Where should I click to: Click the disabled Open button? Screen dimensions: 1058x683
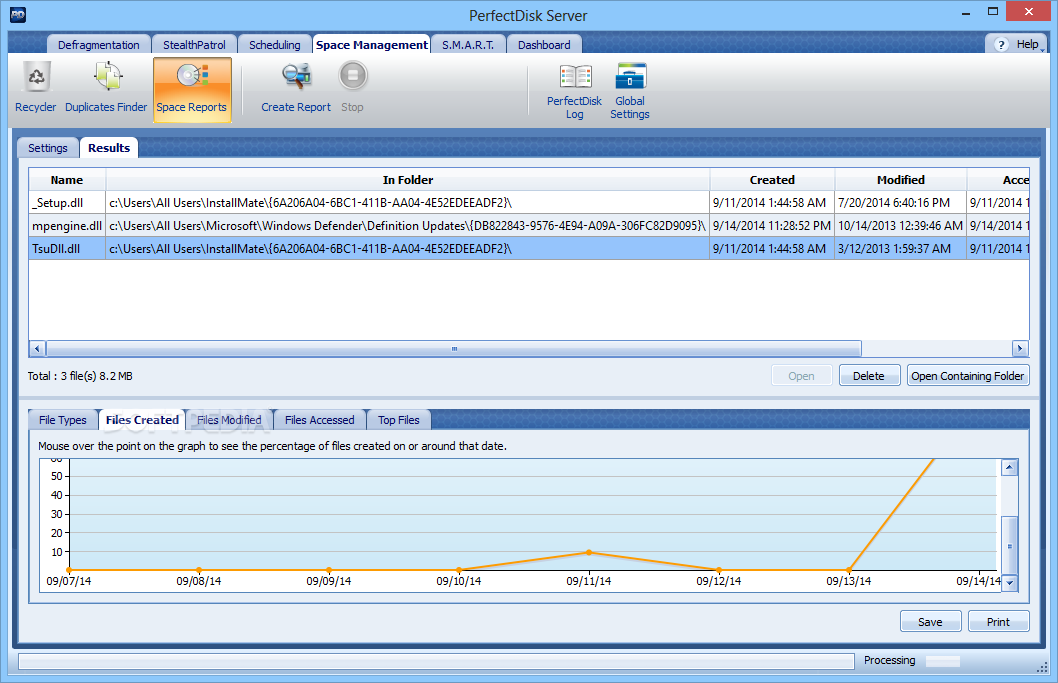(x=801, y=376)
